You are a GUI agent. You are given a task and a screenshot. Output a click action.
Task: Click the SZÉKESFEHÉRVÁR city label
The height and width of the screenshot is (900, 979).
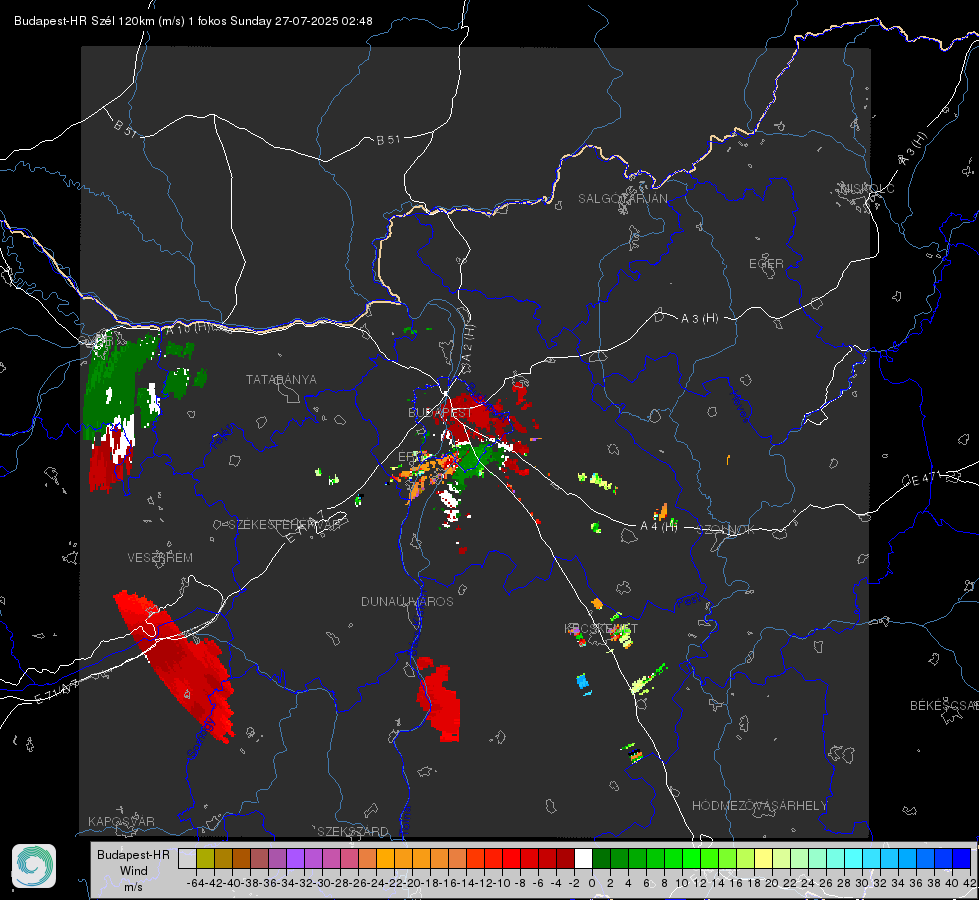pyautogui.click(x=287, y=525)
